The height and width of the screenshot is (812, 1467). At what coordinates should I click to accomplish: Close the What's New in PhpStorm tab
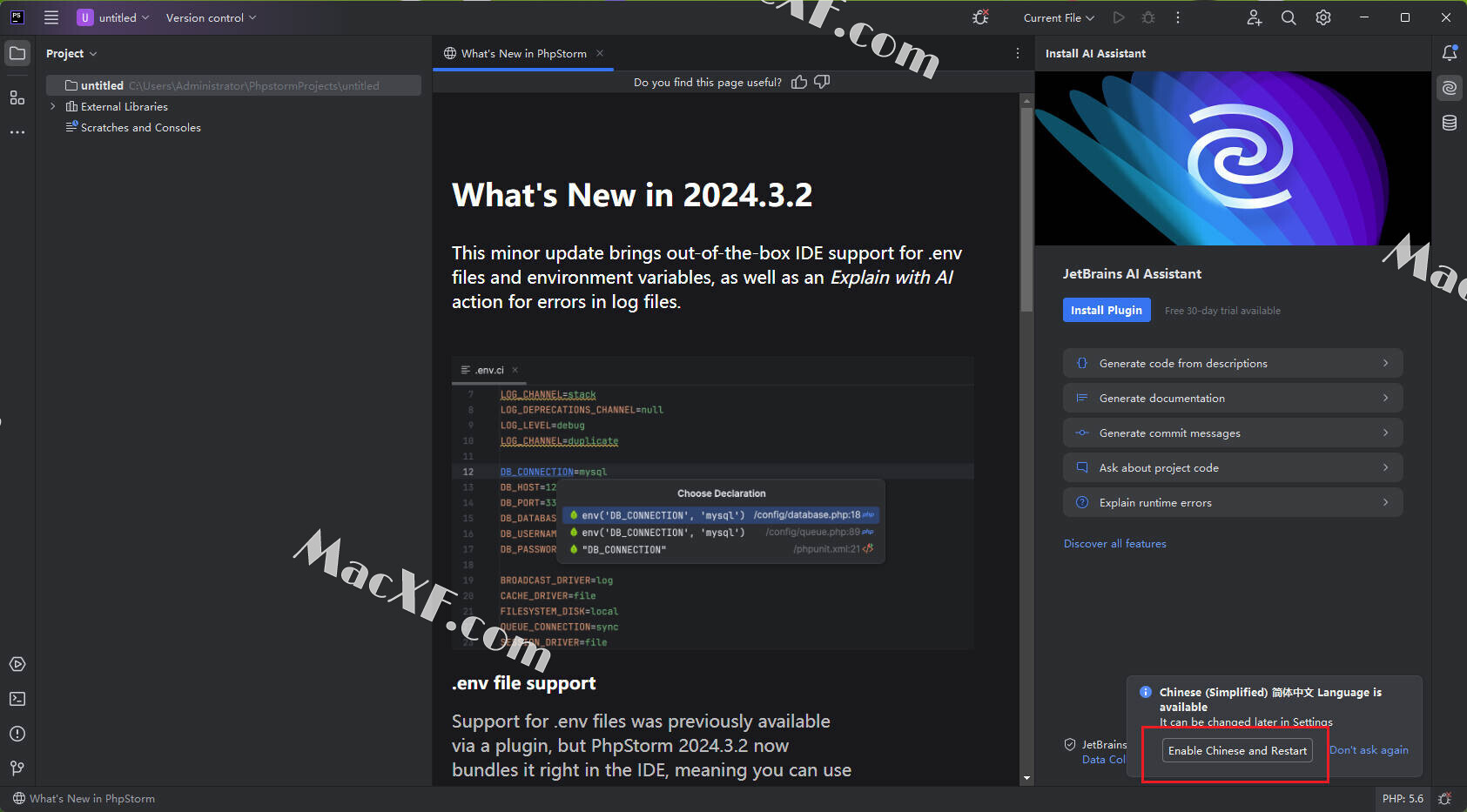click(x=600, y=53)
